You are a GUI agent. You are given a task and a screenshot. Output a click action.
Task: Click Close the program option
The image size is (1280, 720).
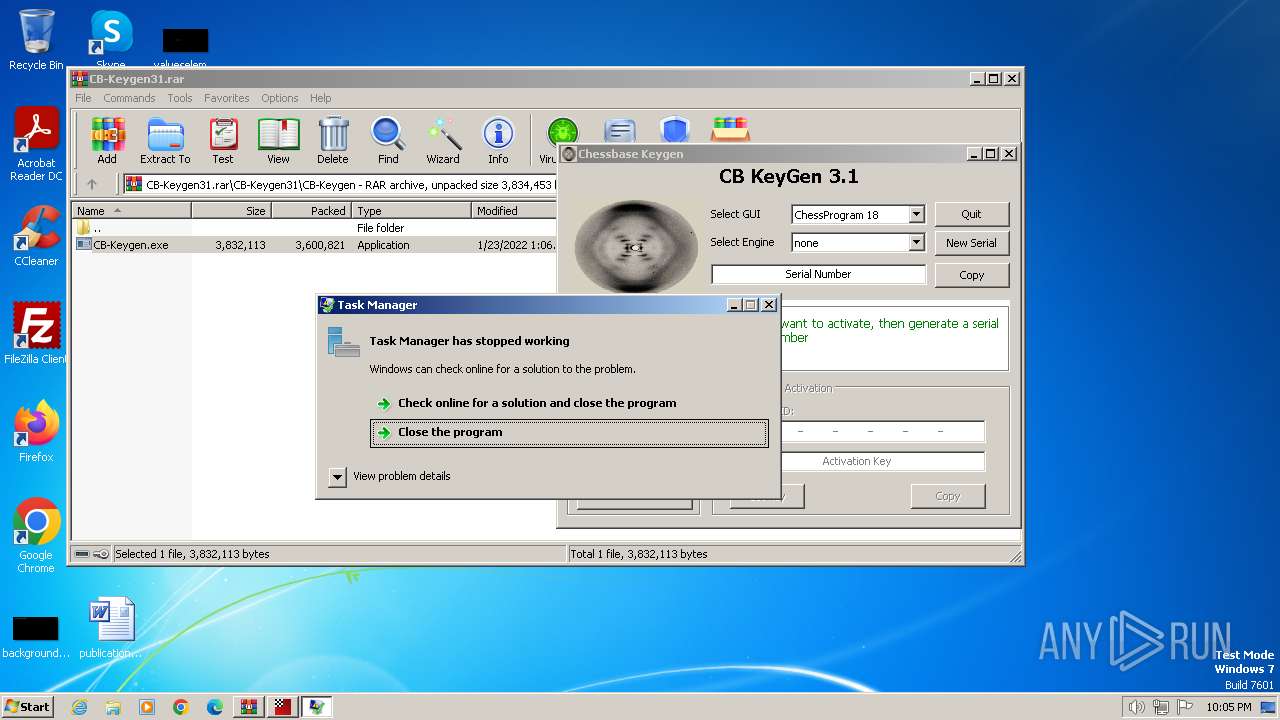[569, 432]
